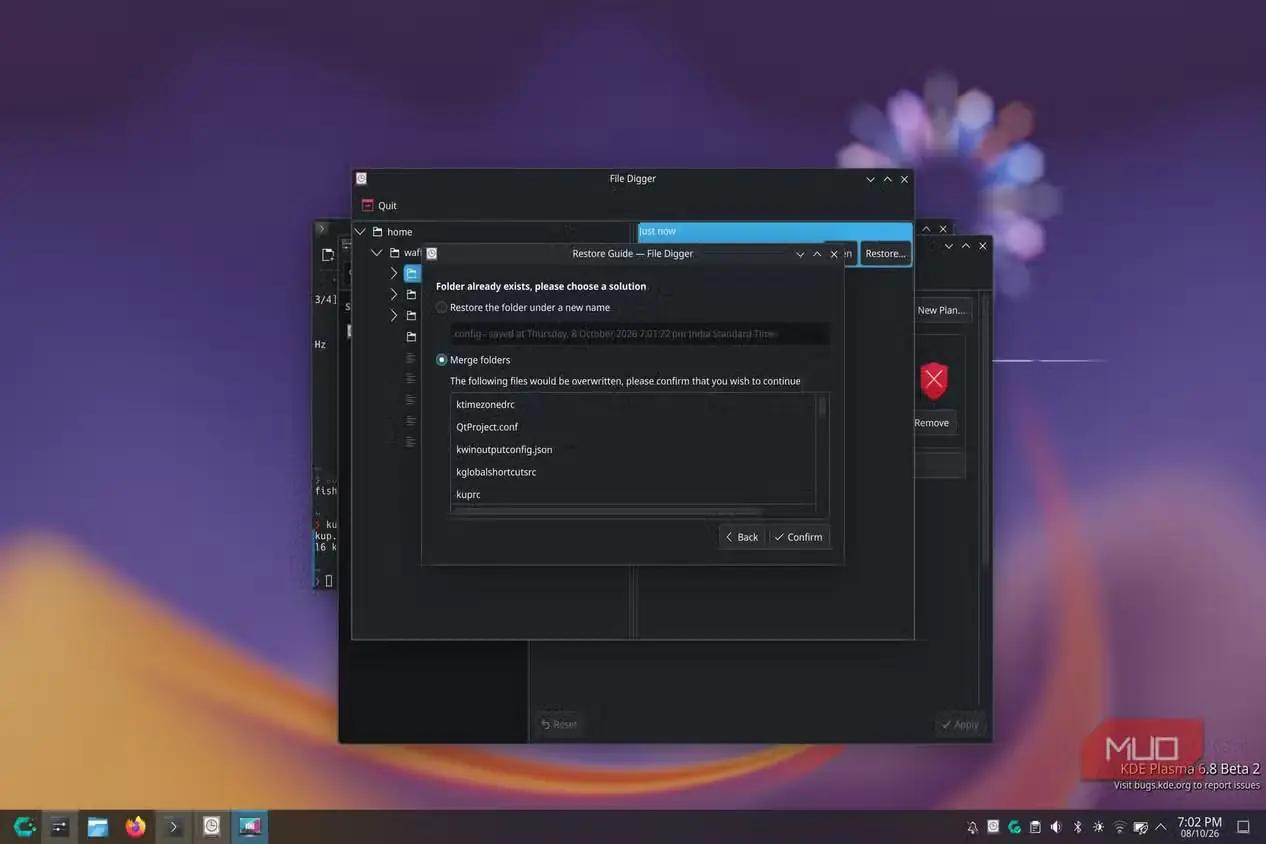Open the application launcher in the taskbar

point(25,827)
